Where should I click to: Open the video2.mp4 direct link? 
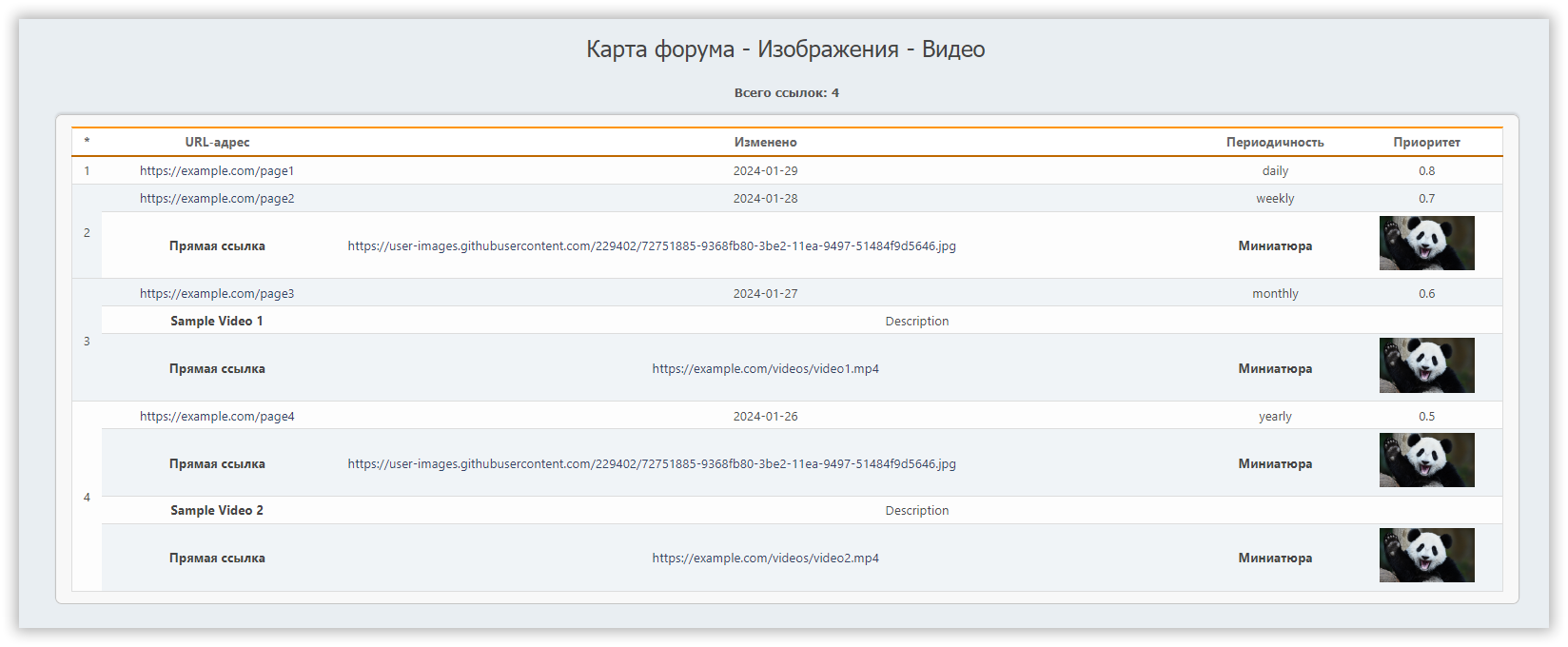[x=765, y=559]
